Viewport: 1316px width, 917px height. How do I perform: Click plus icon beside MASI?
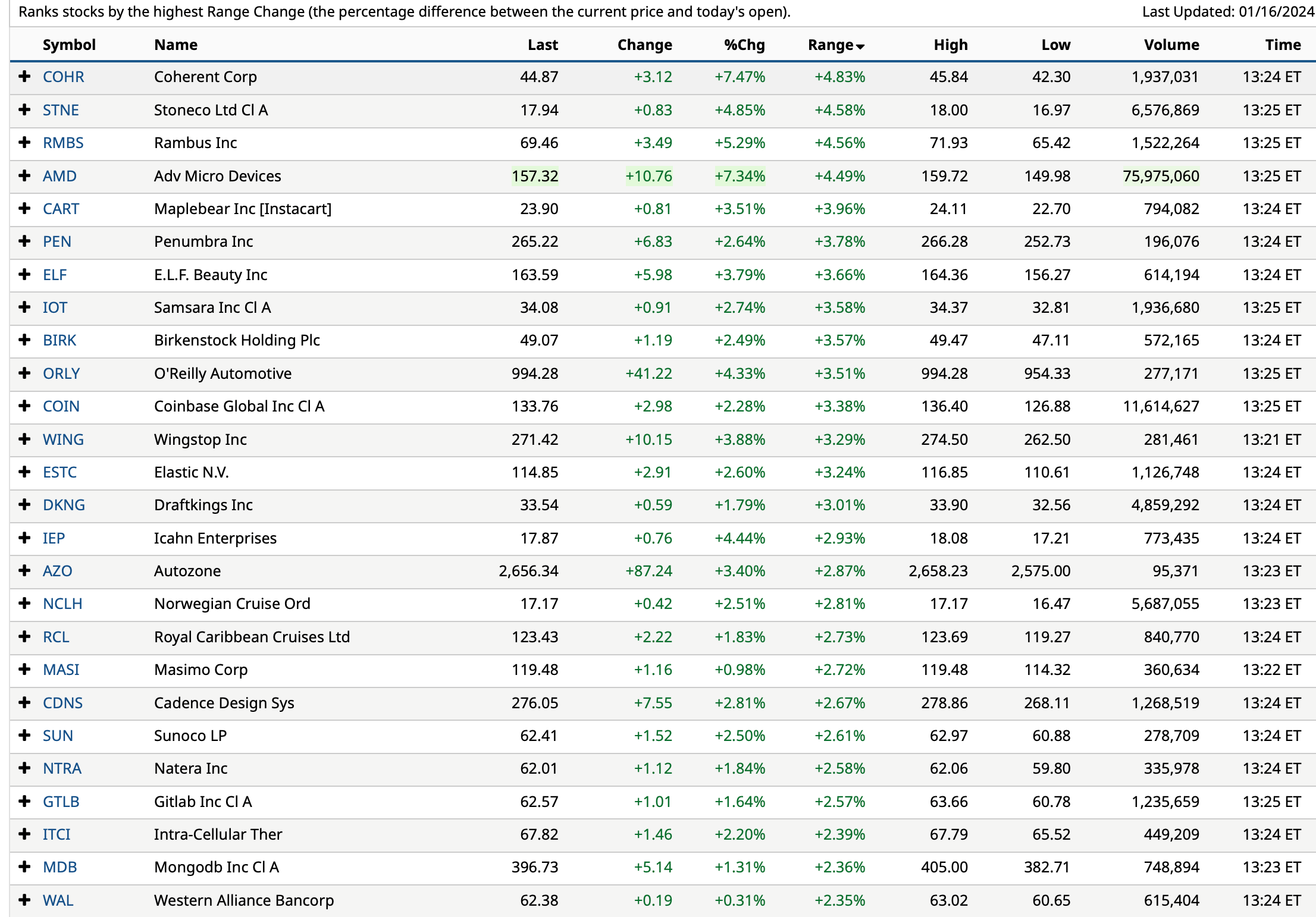tap(24, 670)
